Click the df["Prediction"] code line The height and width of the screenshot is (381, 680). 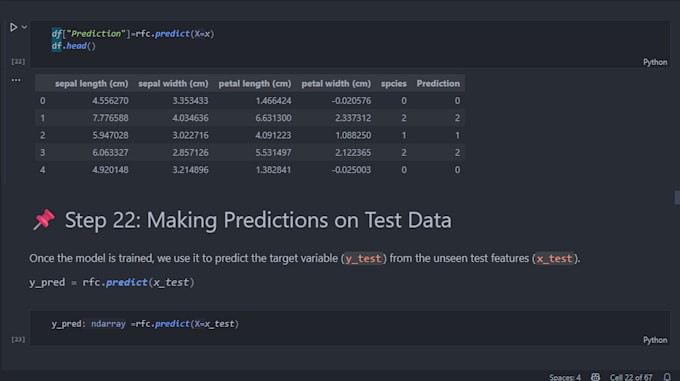point(133,34)
